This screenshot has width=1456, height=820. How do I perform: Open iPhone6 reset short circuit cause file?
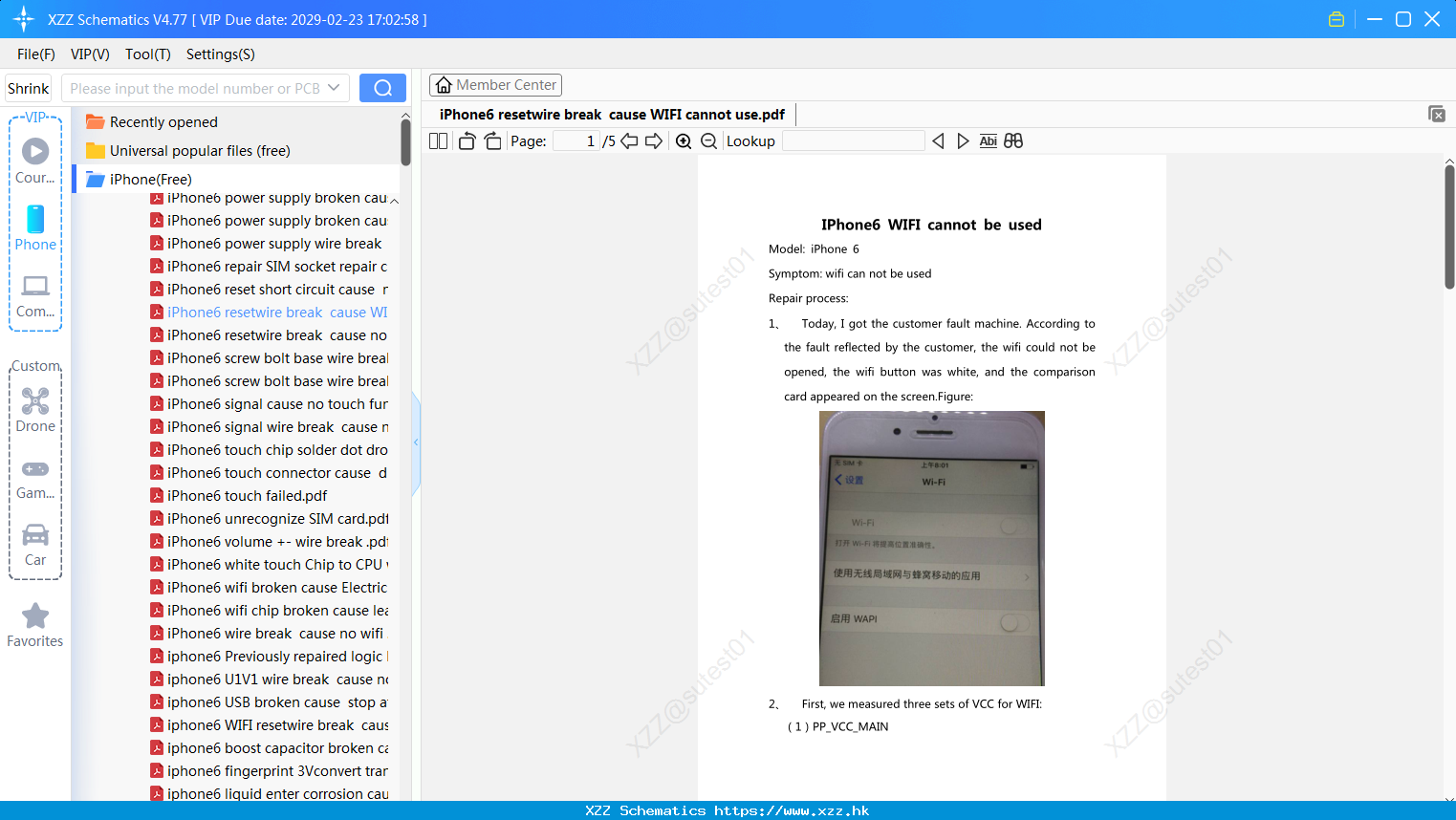269,290
